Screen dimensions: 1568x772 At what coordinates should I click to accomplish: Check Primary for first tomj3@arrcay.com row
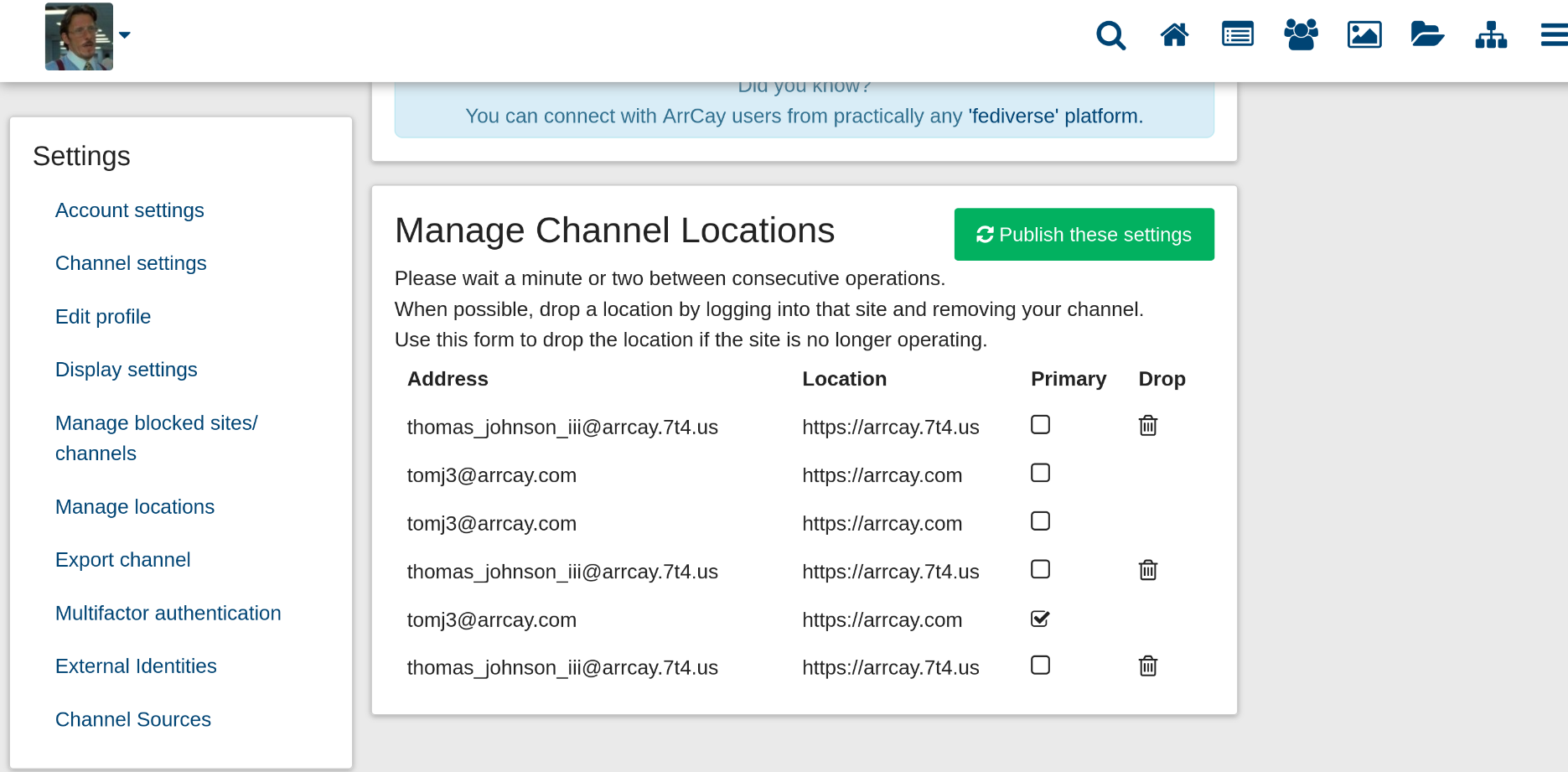1040,473
